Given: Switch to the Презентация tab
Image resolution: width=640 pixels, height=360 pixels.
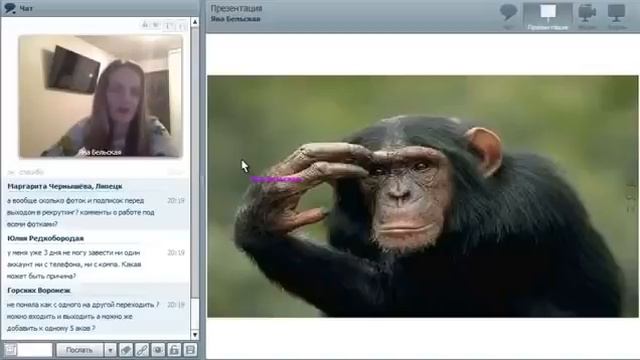Looking at the screenshot, I should click(x=548, y=16).
